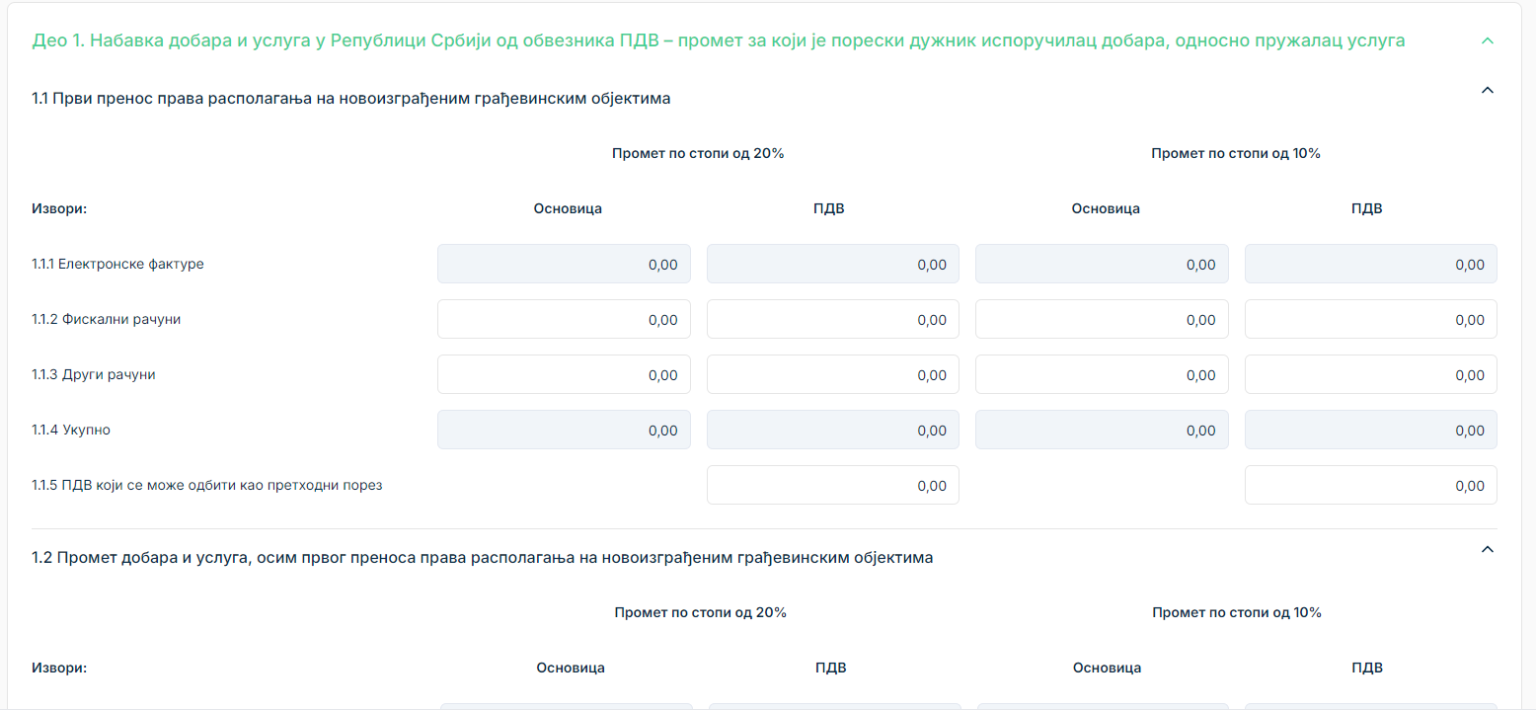Select Други рачуни ПДВ field at 20%

tap(832, 375)
